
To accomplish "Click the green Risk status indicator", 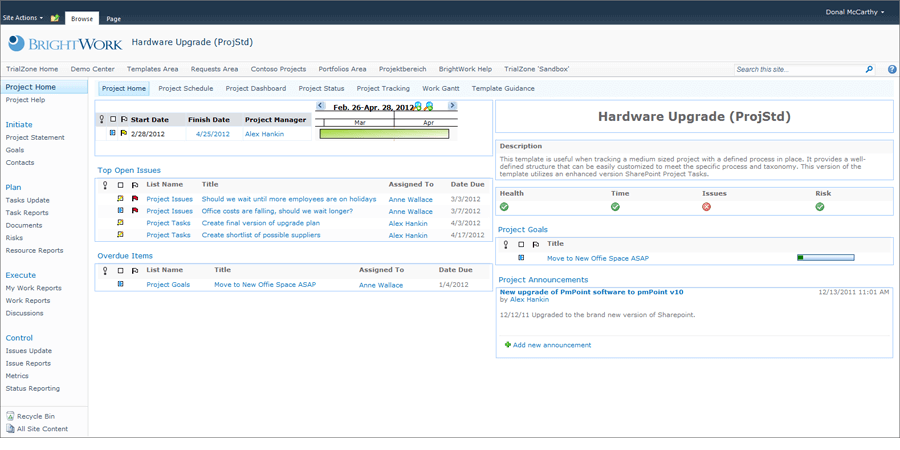I will 820,207.
